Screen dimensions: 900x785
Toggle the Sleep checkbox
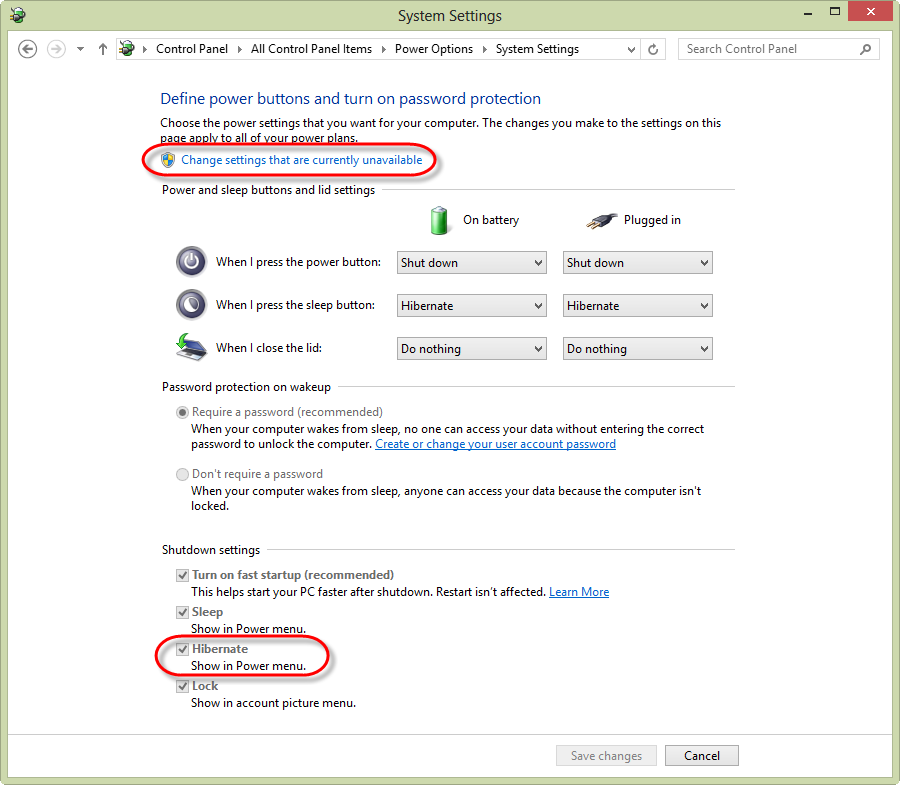(x=182, y=612)
